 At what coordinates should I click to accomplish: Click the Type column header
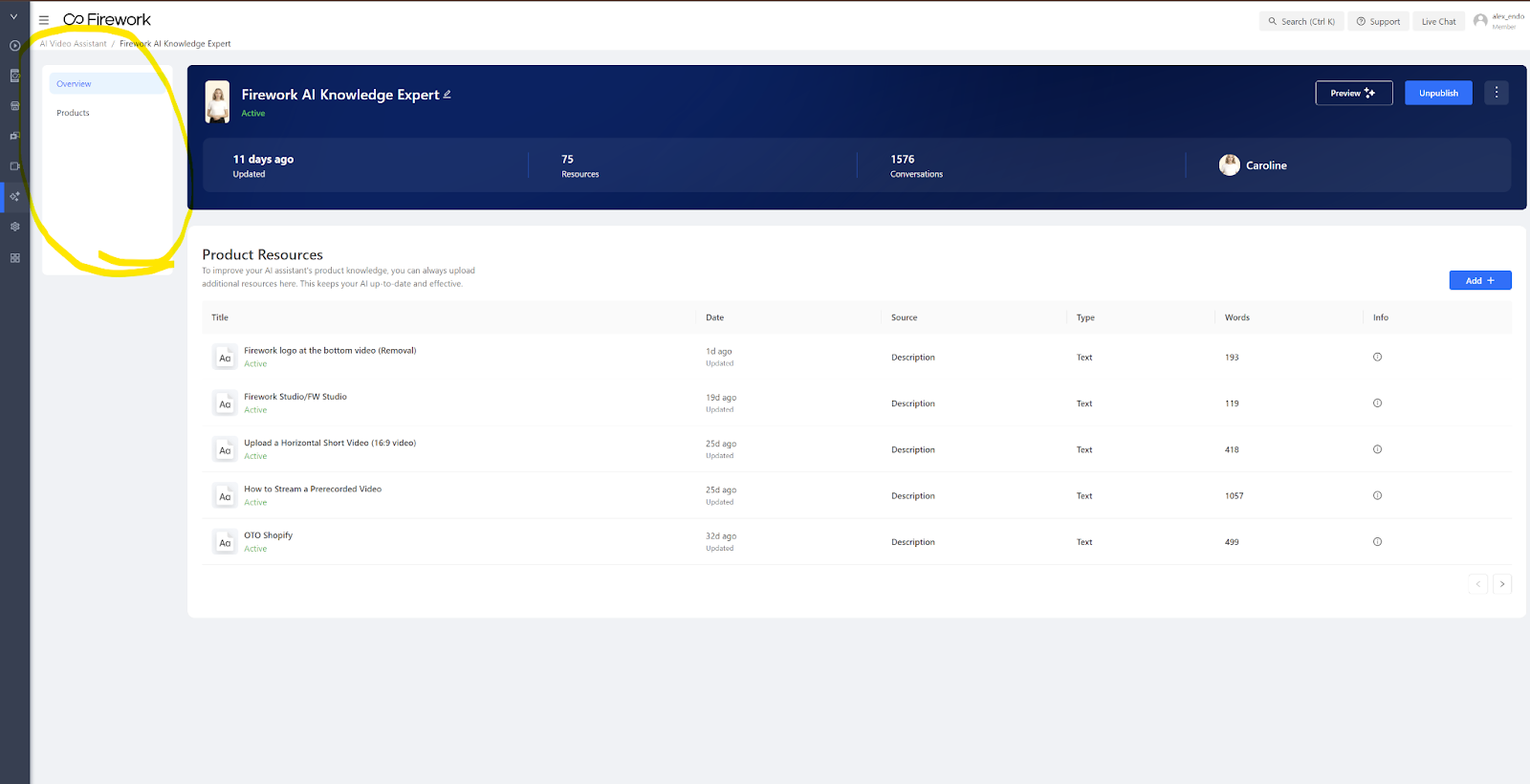[x=1085, y=317]
